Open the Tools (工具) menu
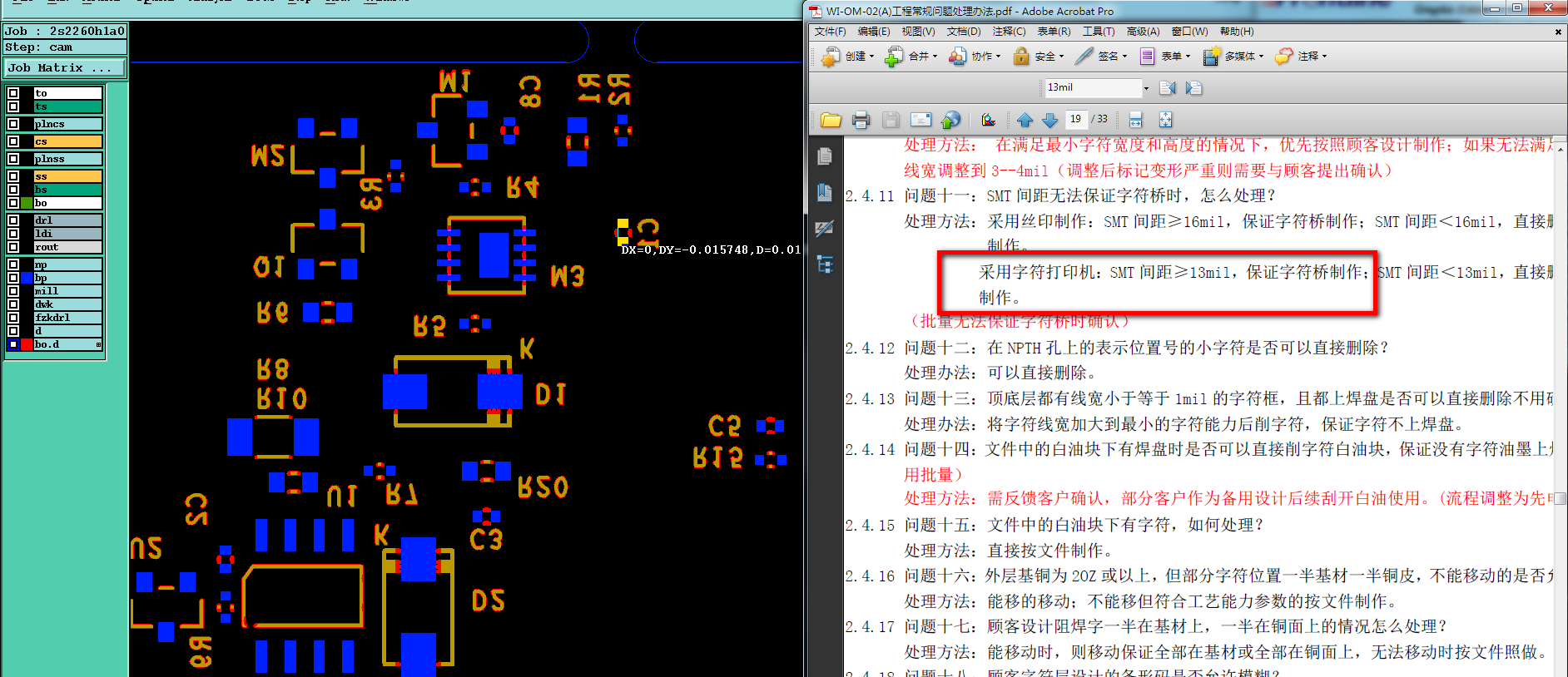The width and height of the screenshot is (1568, 677). 1099,32
